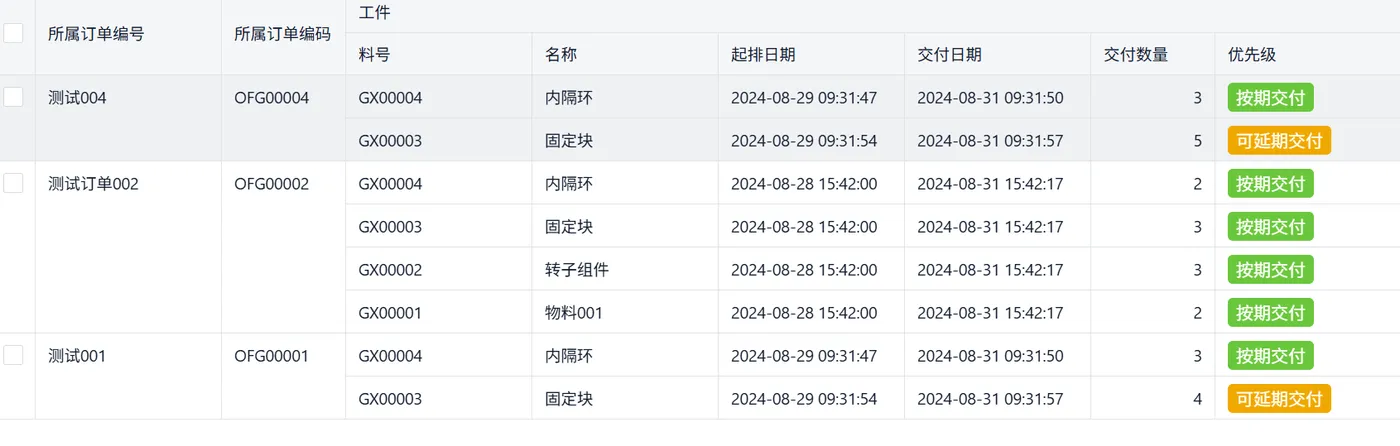The height and width of the screenshot is (446, 1400).
Task: Click the 按期交付 tag on the 转子组件 row
Action: tap(1270, 270)
